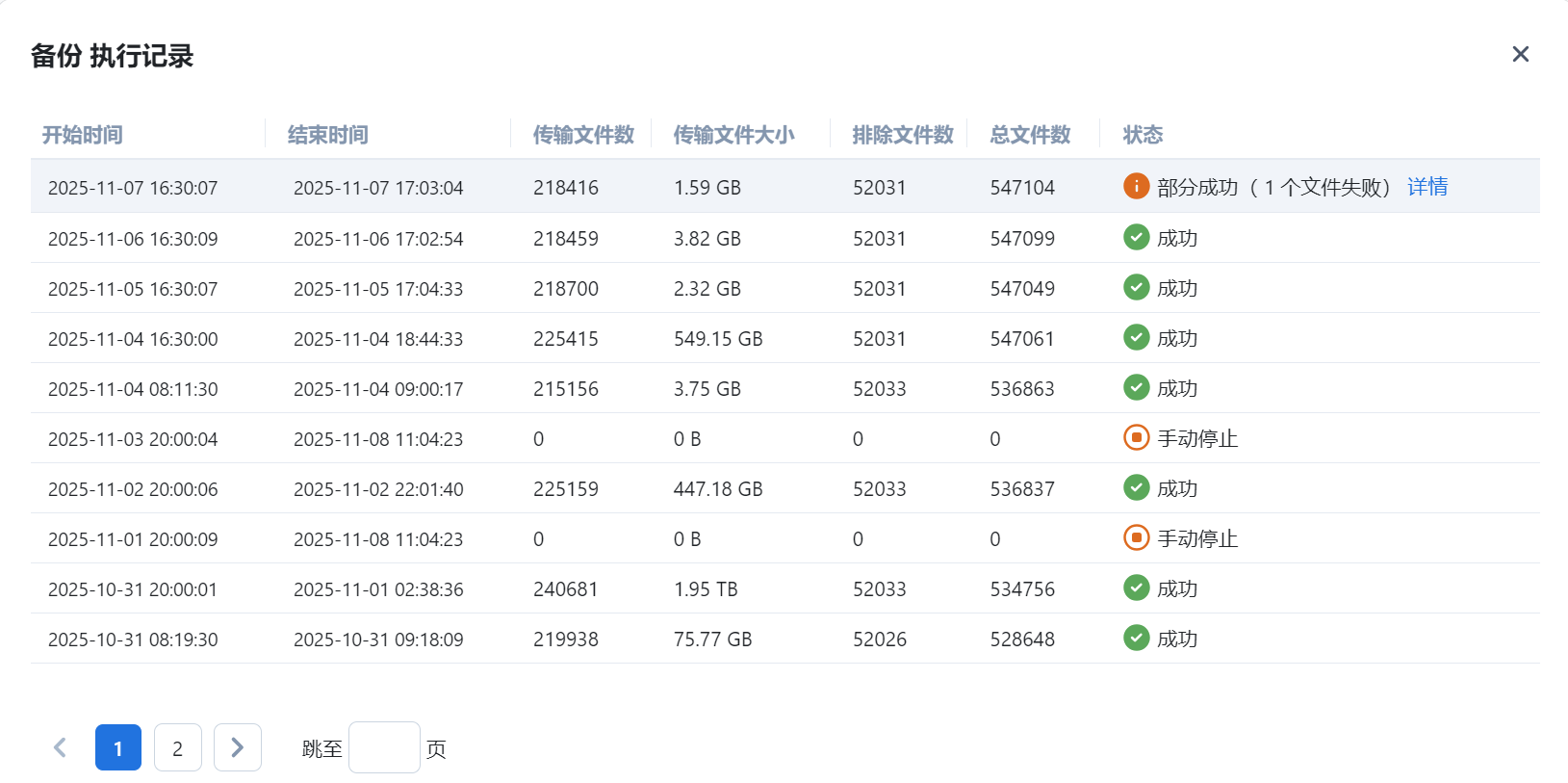The image size is (1568, 783).
Task: Click the success icon in the 1.95 TB row
Action: [x=1136, y=587]
